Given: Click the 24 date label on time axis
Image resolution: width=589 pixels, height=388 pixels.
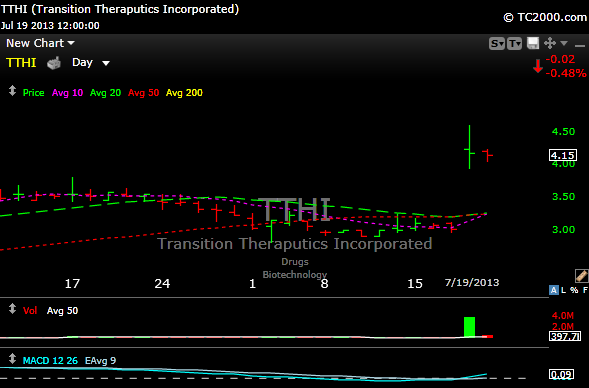Looking at the screenshot, I should coord(162,283).
